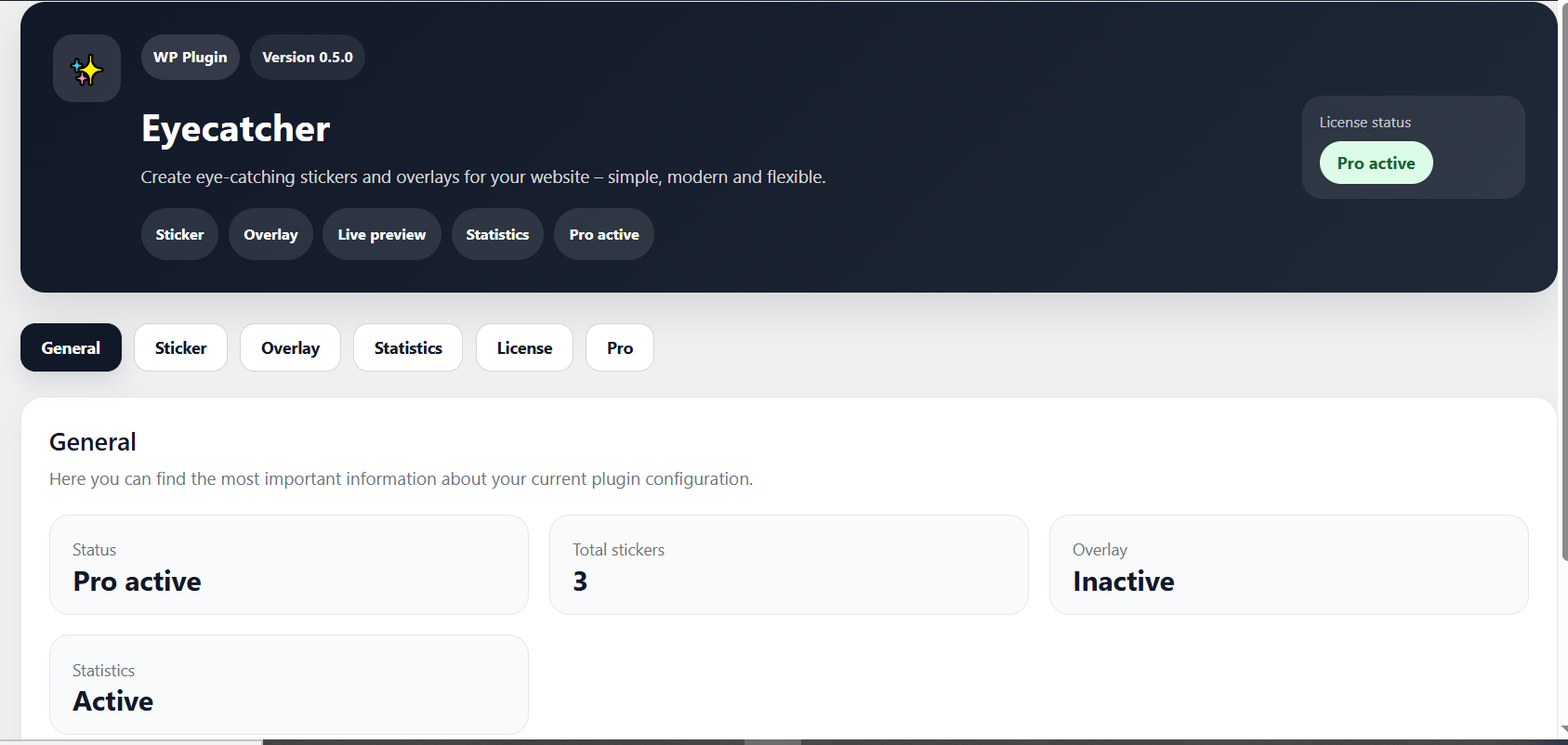The image size is (1568, 745).
Task: Click the WP Plugin badge
Action: pyautogui.click(x=190, y=58)
